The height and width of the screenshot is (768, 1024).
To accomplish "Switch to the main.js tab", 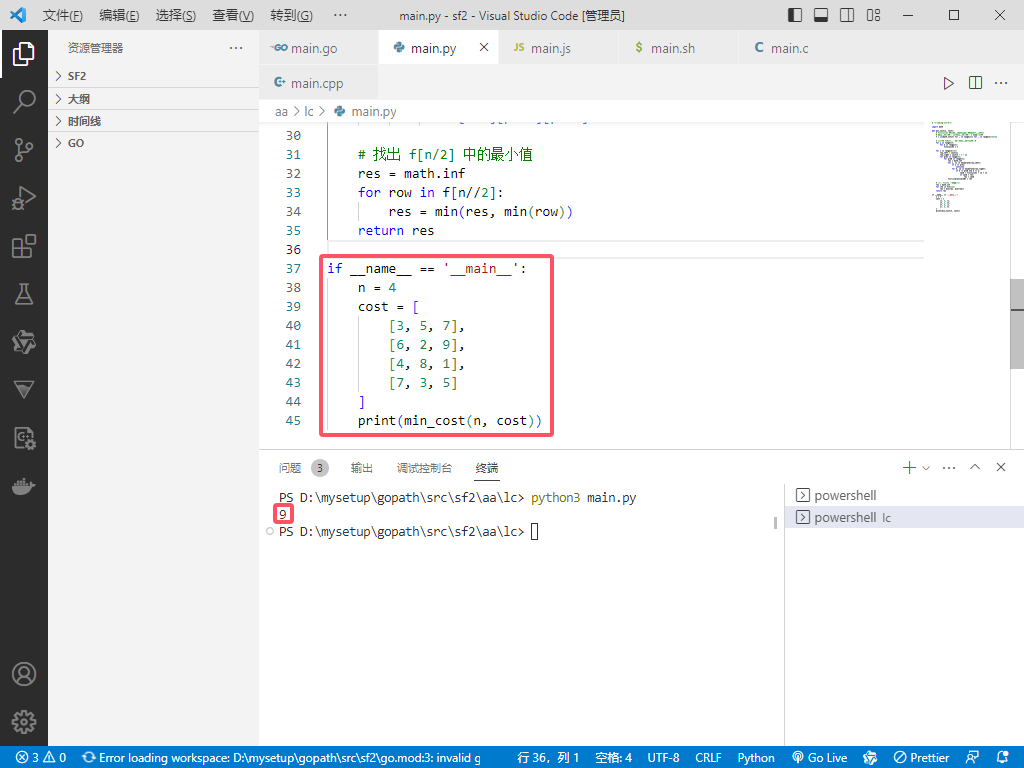I will click(x=558, y=48).
